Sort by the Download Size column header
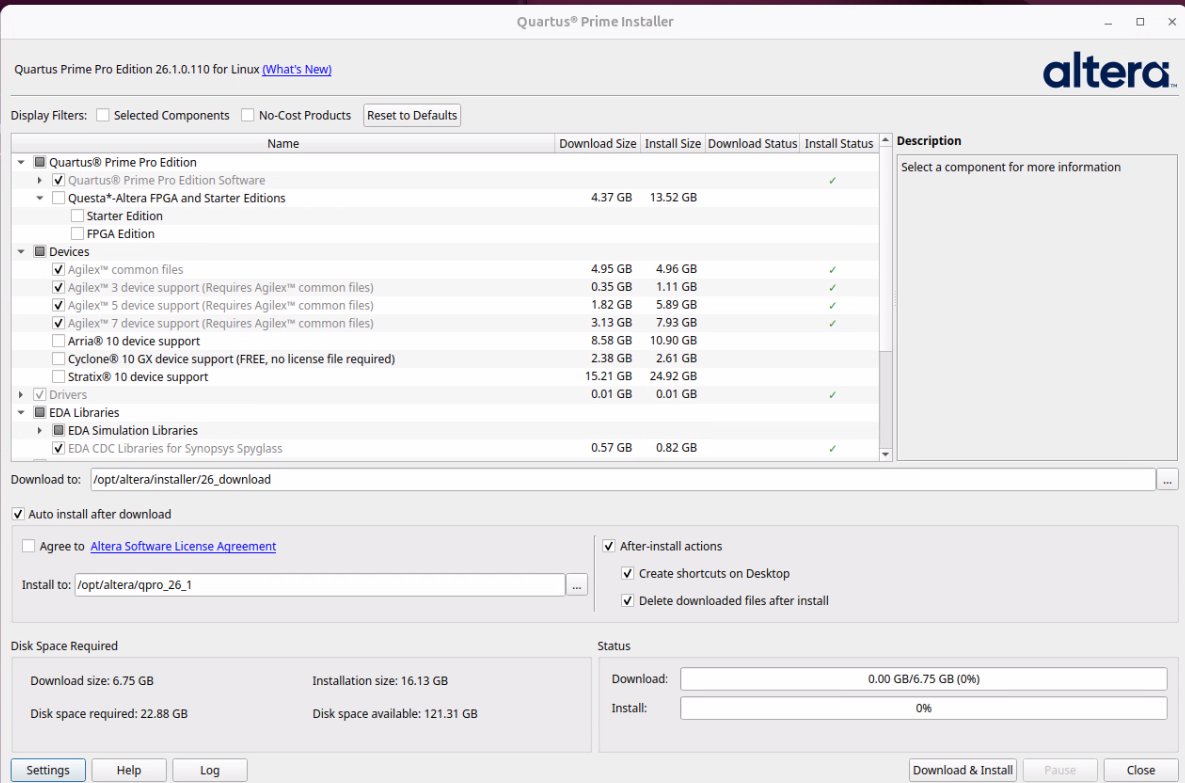1185x783 pixels. 597,144
